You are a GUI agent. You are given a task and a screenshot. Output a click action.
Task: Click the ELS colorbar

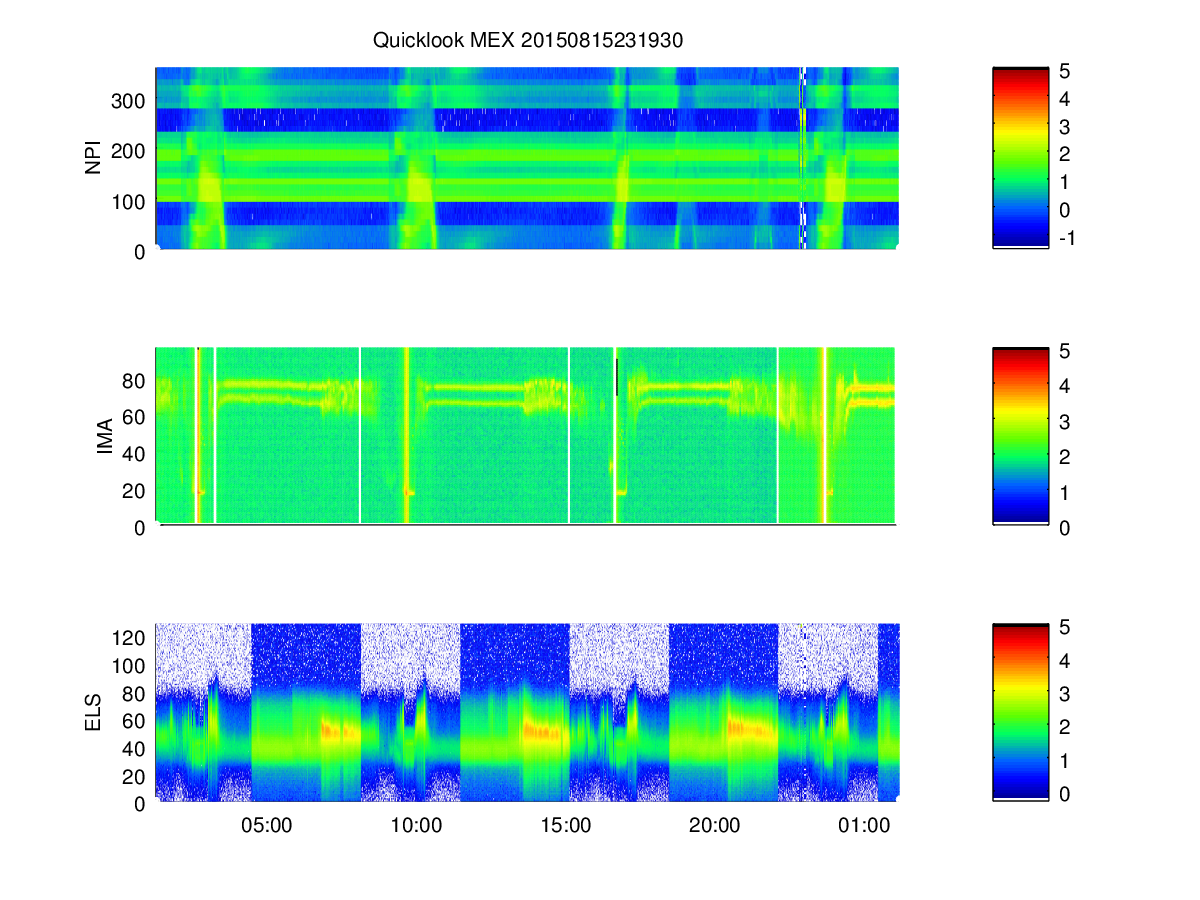click(1020, 711)
